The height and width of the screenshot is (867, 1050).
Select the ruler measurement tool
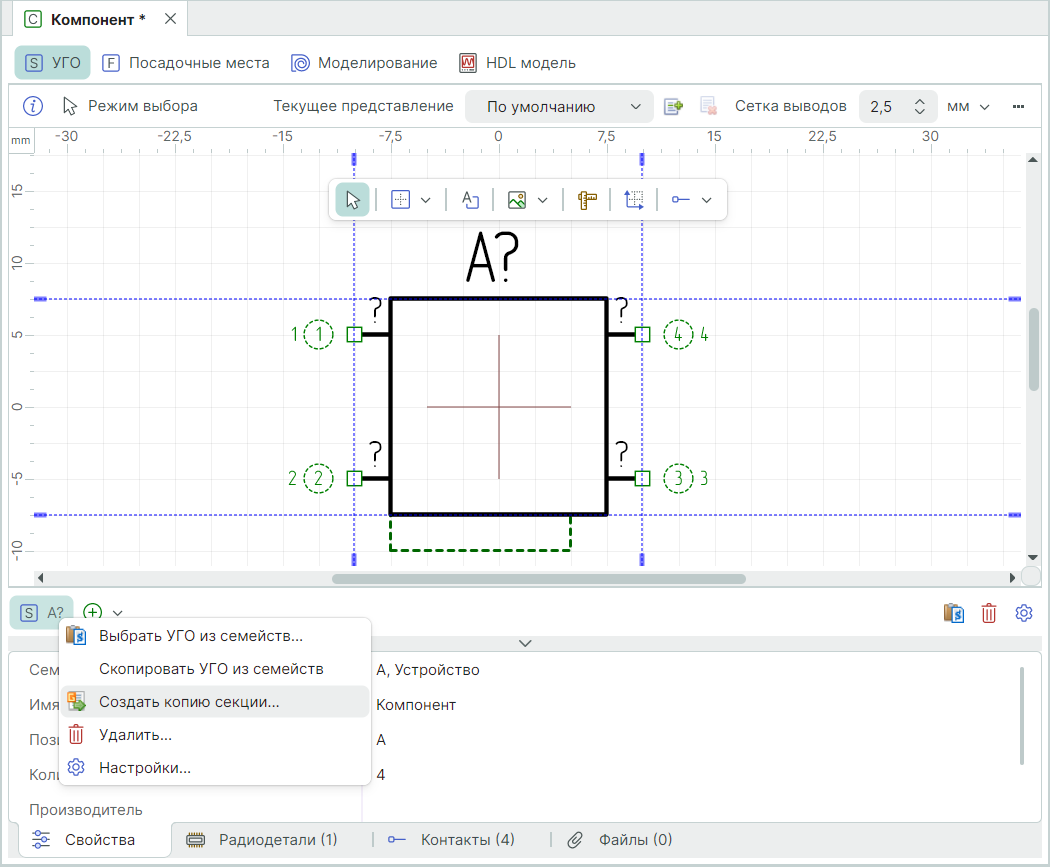[587, 200]
